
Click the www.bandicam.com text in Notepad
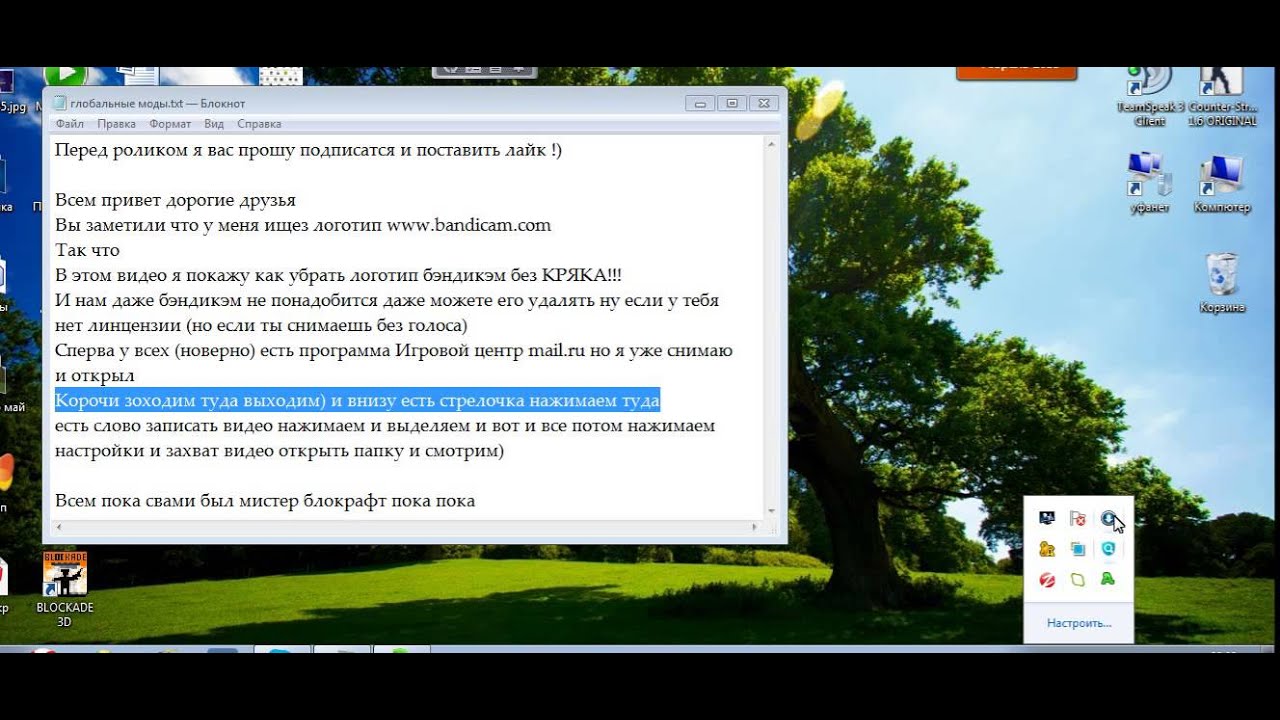click(469, 225)
